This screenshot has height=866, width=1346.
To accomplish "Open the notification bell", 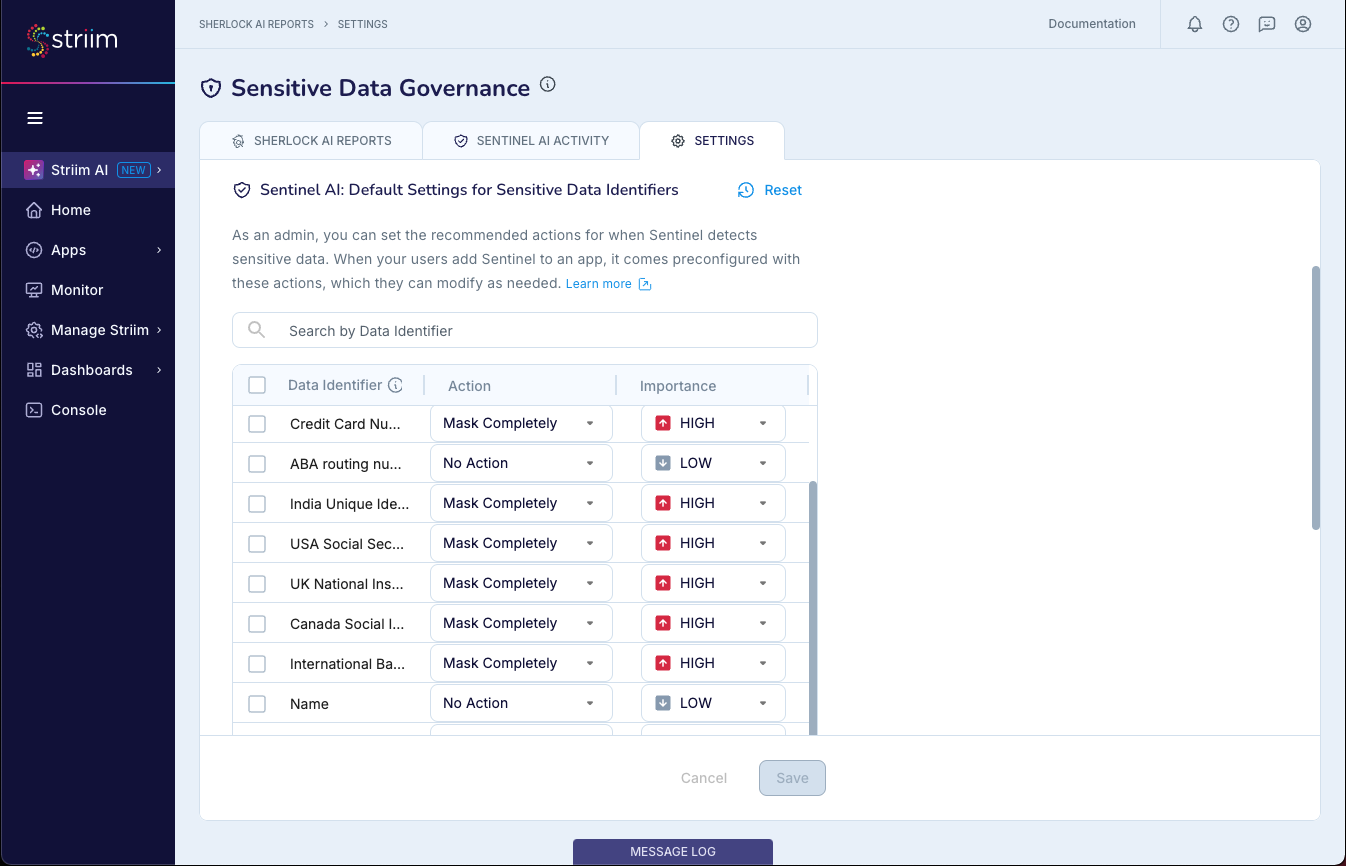I will [1194, 24].
